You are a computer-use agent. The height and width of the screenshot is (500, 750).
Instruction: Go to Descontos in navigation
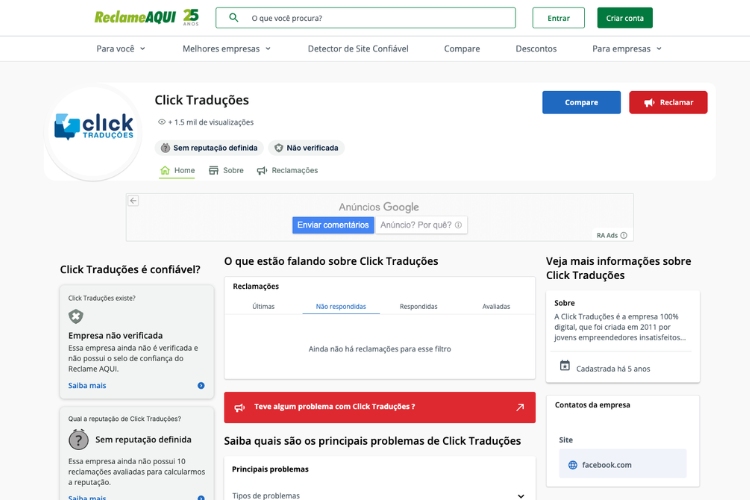coord(536,49)
